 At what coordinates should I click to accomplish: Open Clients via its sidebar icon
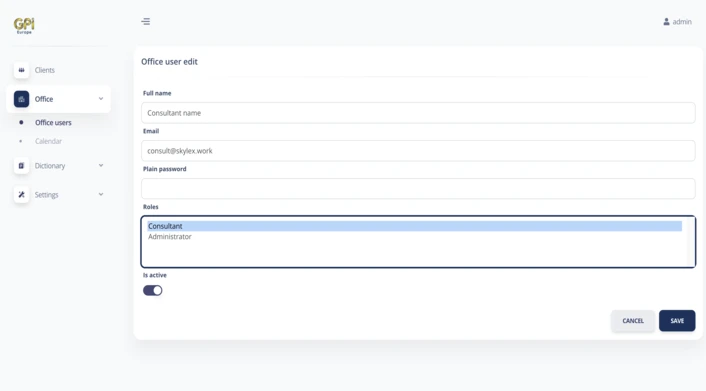(x=21, y=70)
